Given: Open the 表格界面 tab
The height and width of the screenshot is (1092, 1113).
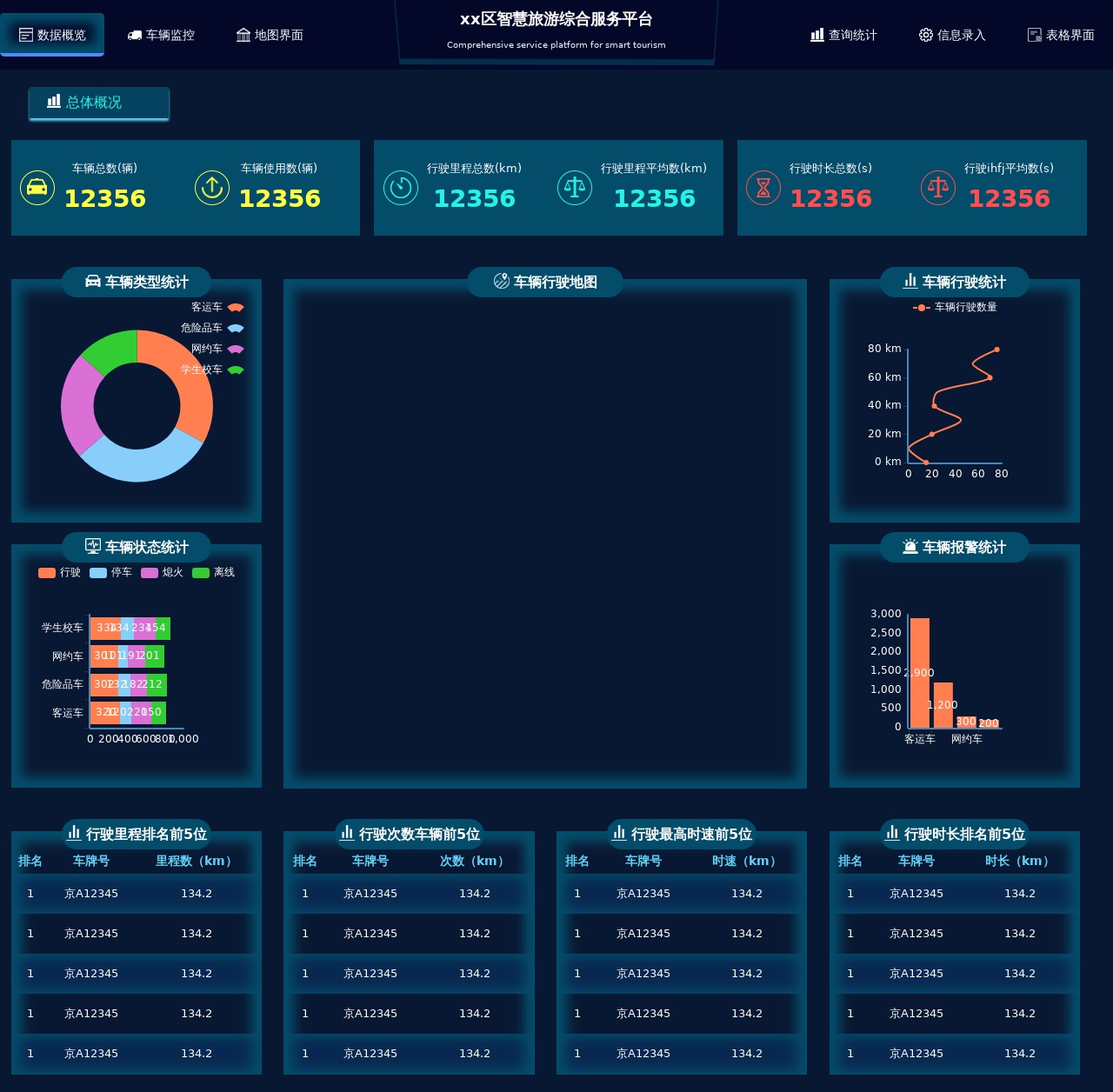Looking at the screenshot, I should tap(1061, 35).
